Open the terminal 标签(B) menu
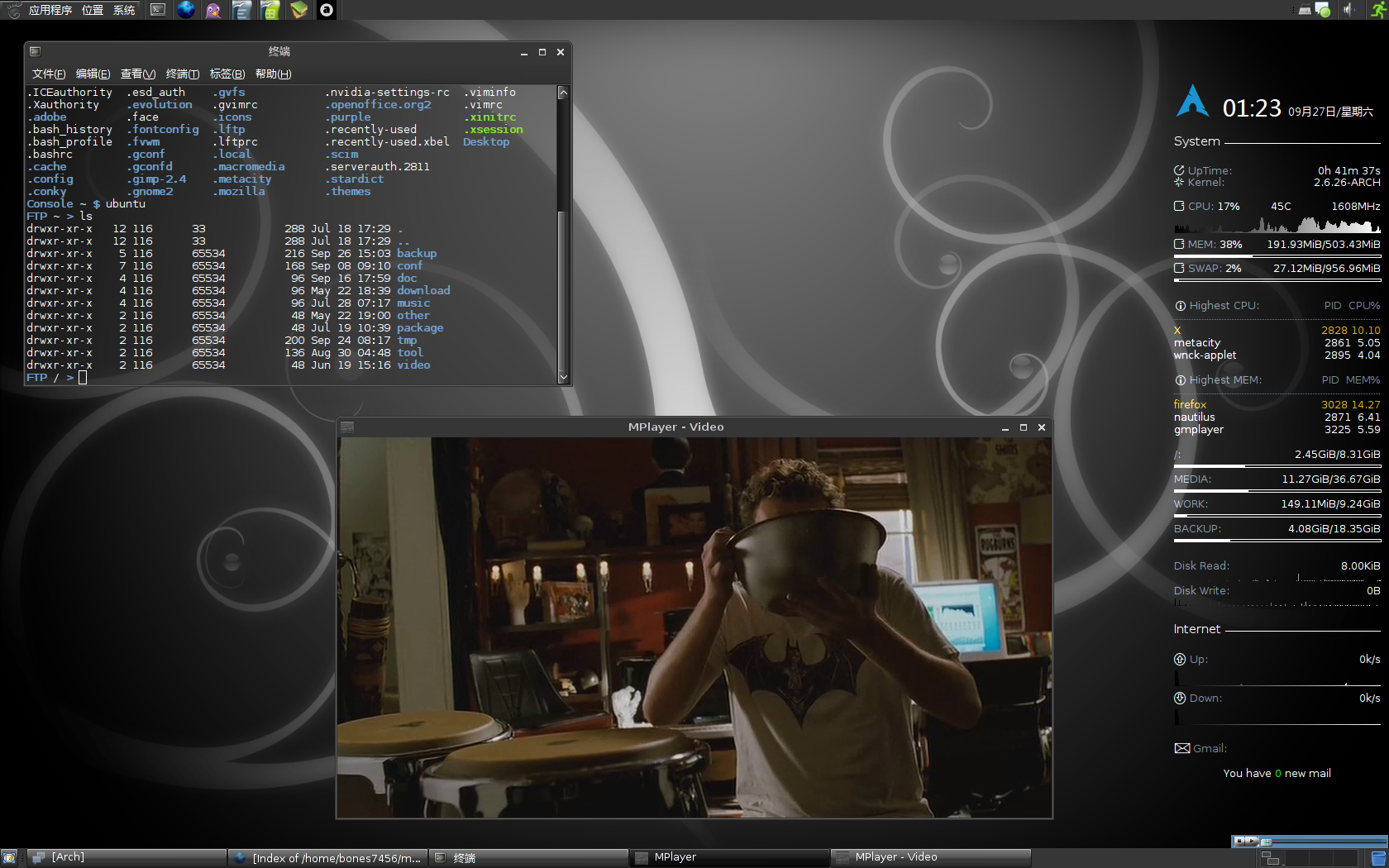1389x868 pixels. tap(227, 74)
